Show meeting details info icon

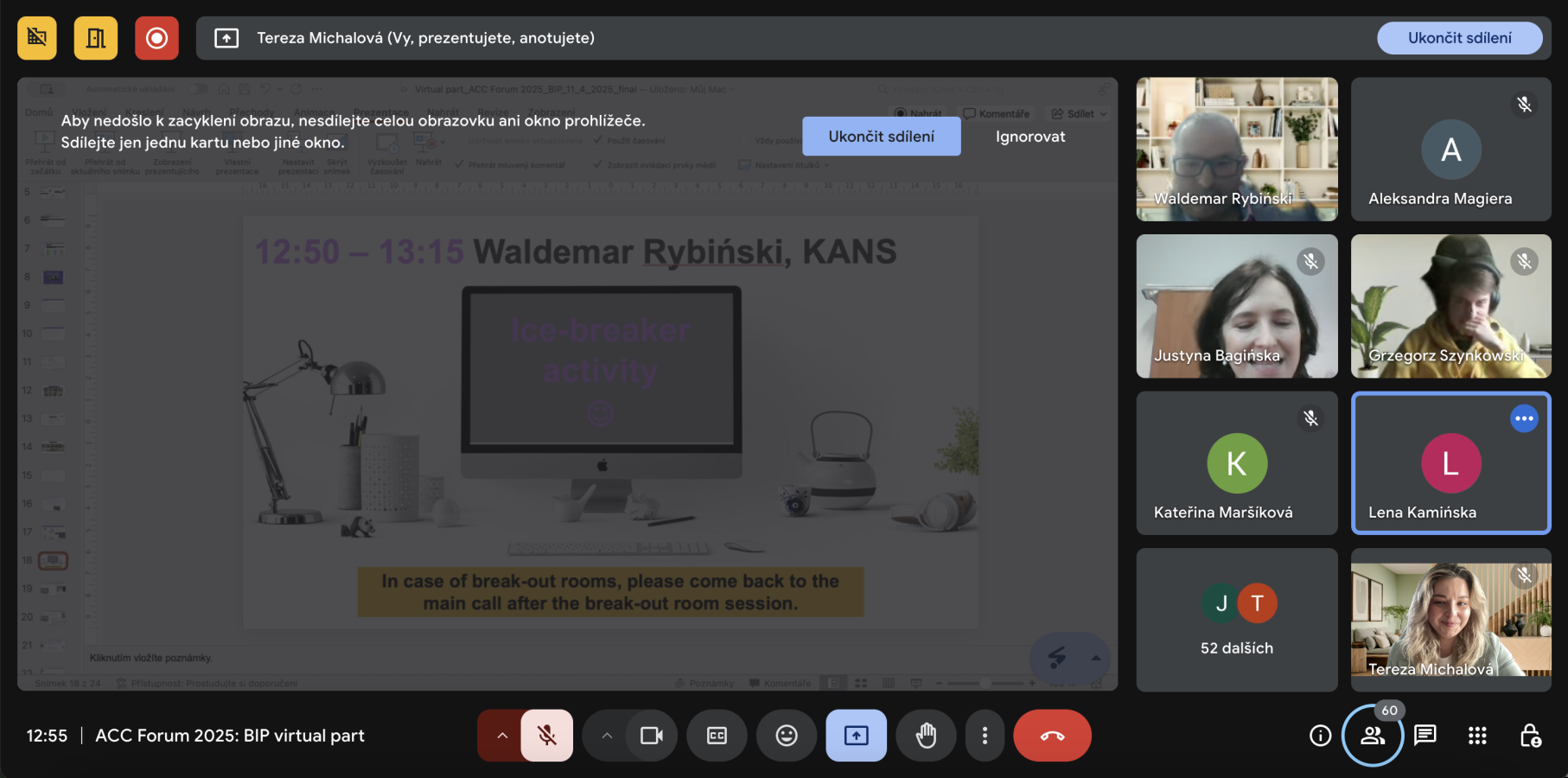(1320, 736)
